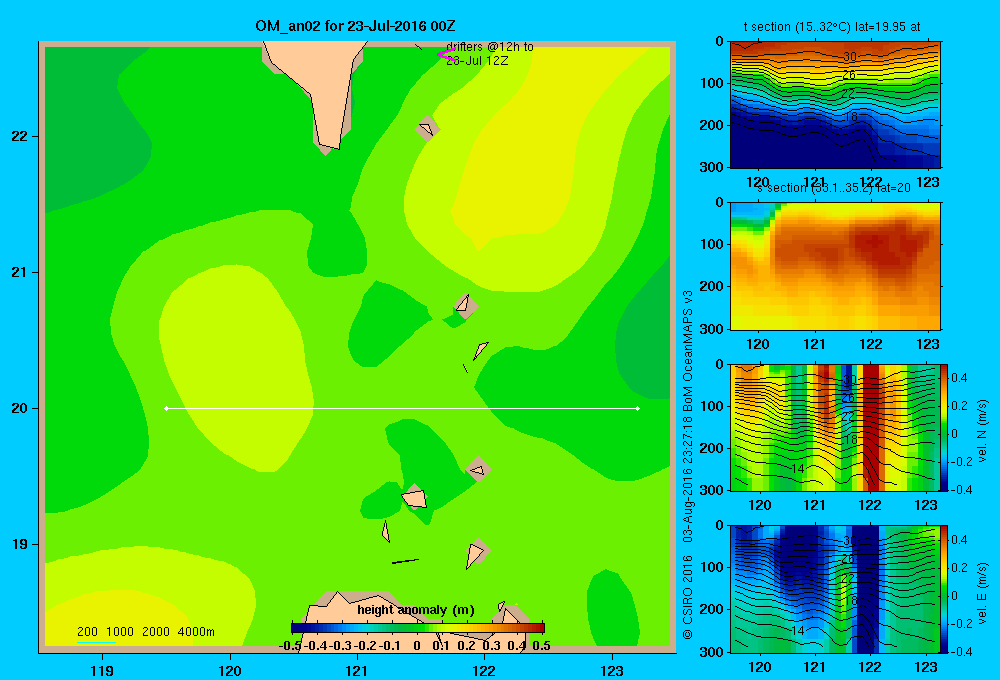1000x680 pixels.
Task: Click '0.4' tick on vel. N colorbar
Action: pyautogui.click(x=959, y=378)
